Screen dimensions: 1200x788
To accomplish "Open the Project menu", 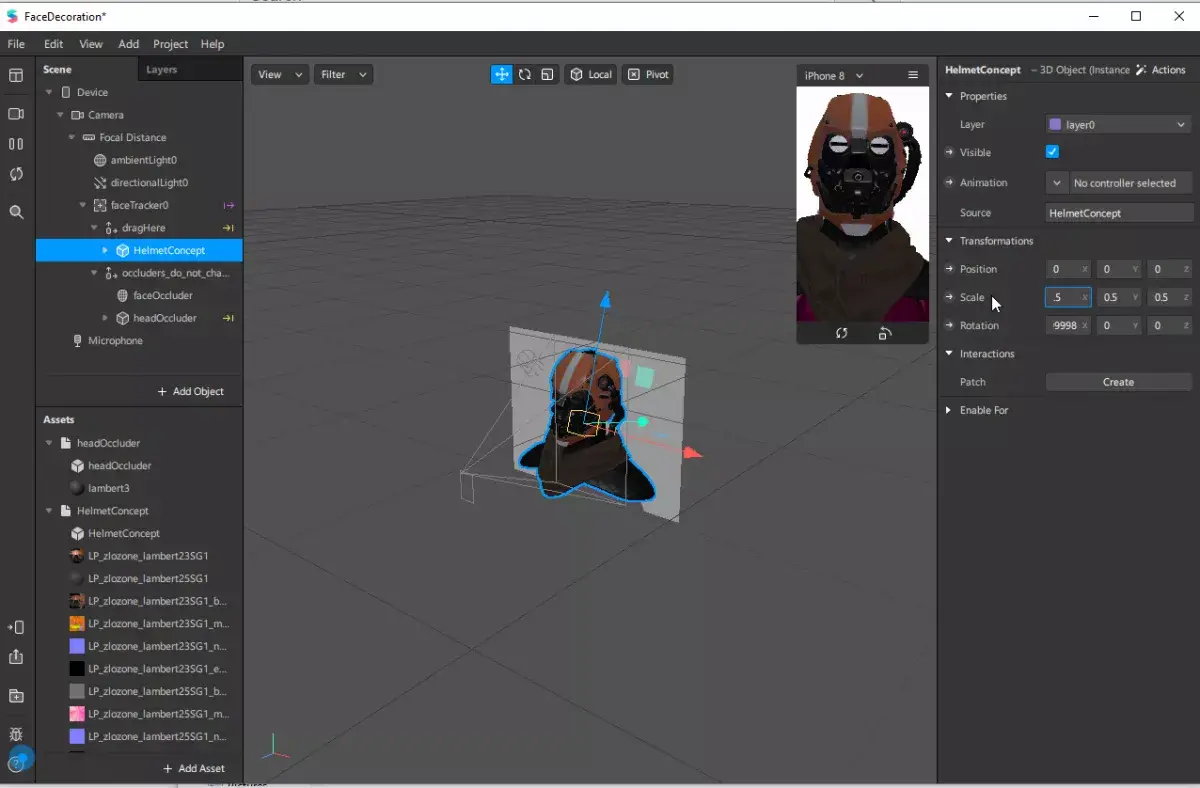I will click(x=170, y=44).
